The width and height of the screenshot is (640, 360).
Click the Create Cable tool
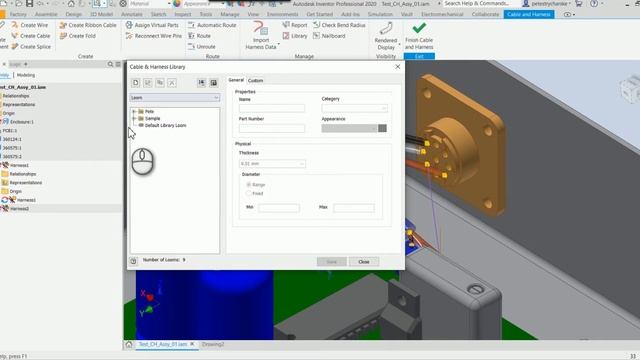click(31, 36)
